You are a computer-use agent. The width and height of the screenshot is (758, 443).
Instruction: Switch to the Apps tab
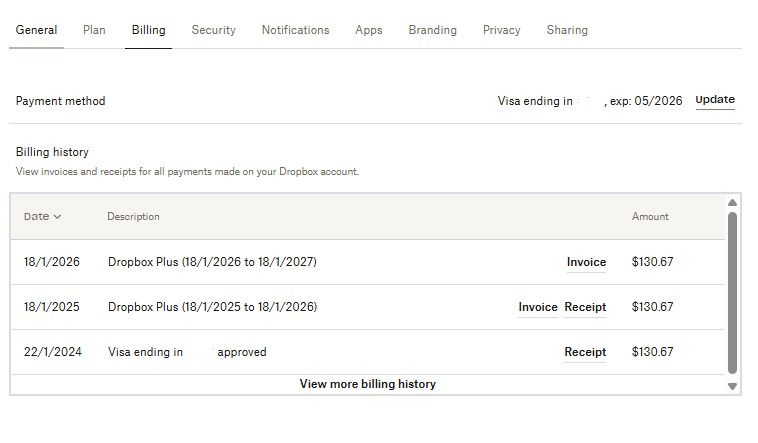click(x=368, y=30)
